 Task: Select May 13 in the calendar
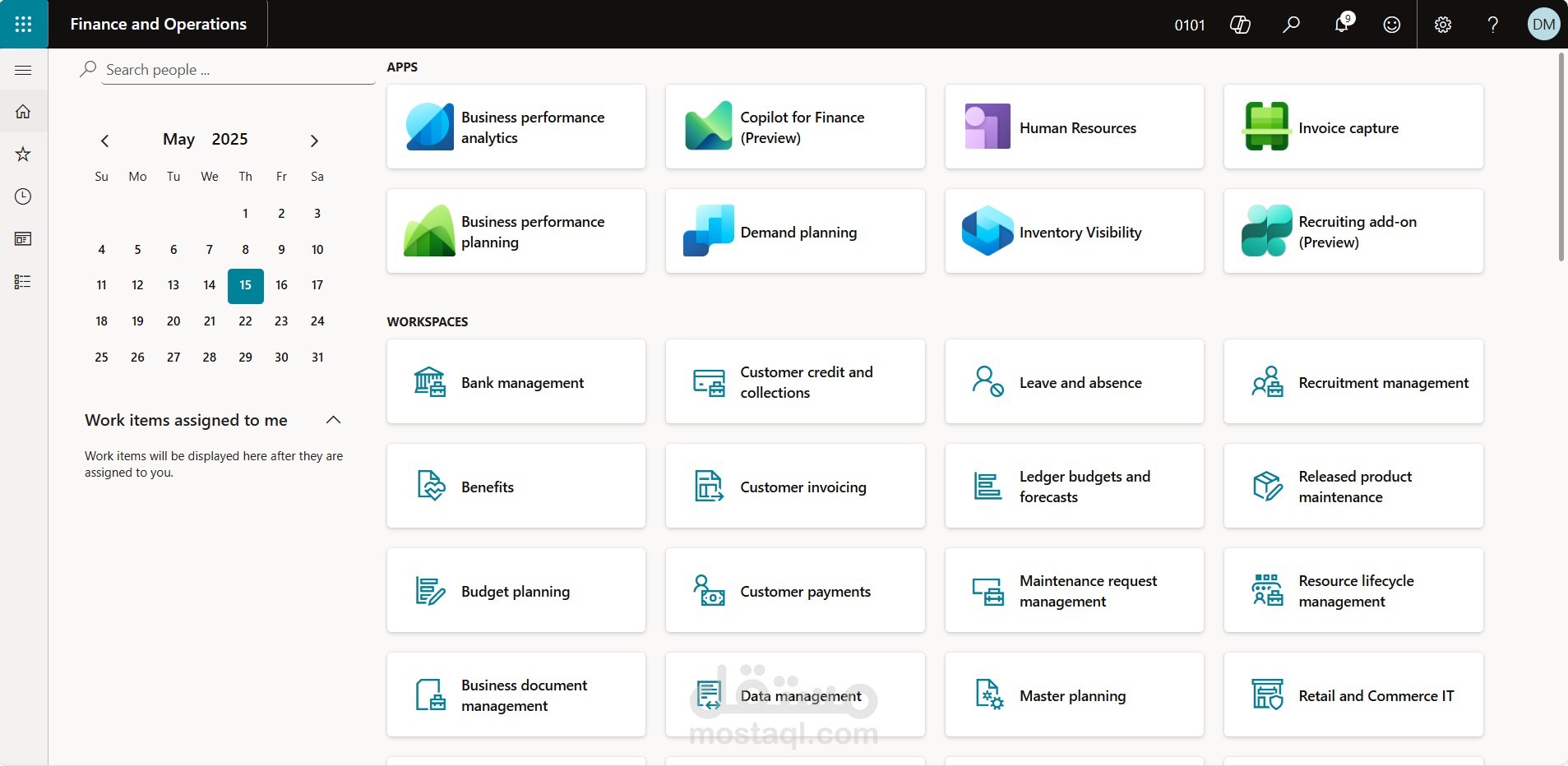coord(173,285)
